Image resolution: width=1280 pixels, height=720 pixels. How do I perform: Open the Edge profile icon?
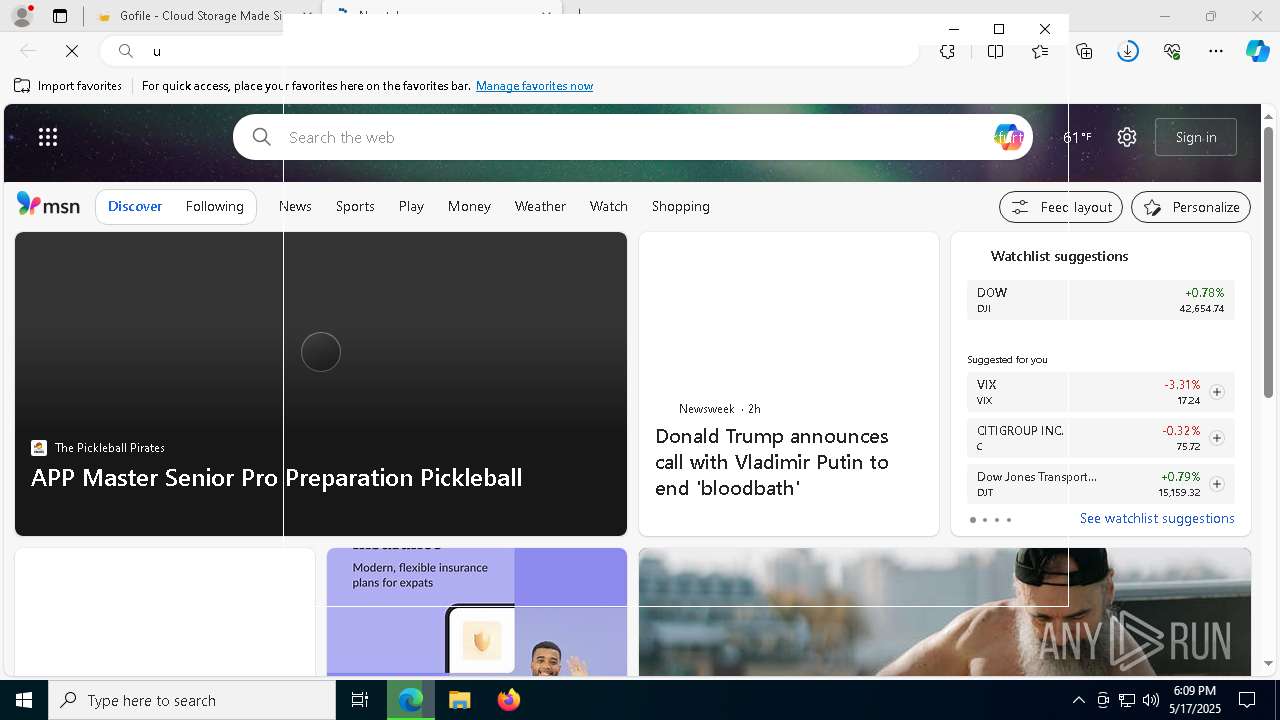[22, 16]
